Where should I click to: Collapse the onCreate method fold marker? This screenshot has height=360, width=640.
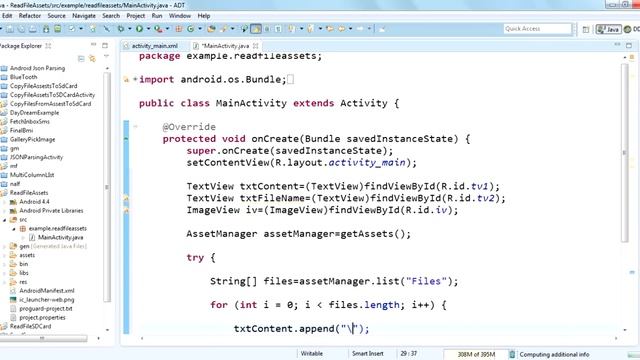(x=135, y=127)
